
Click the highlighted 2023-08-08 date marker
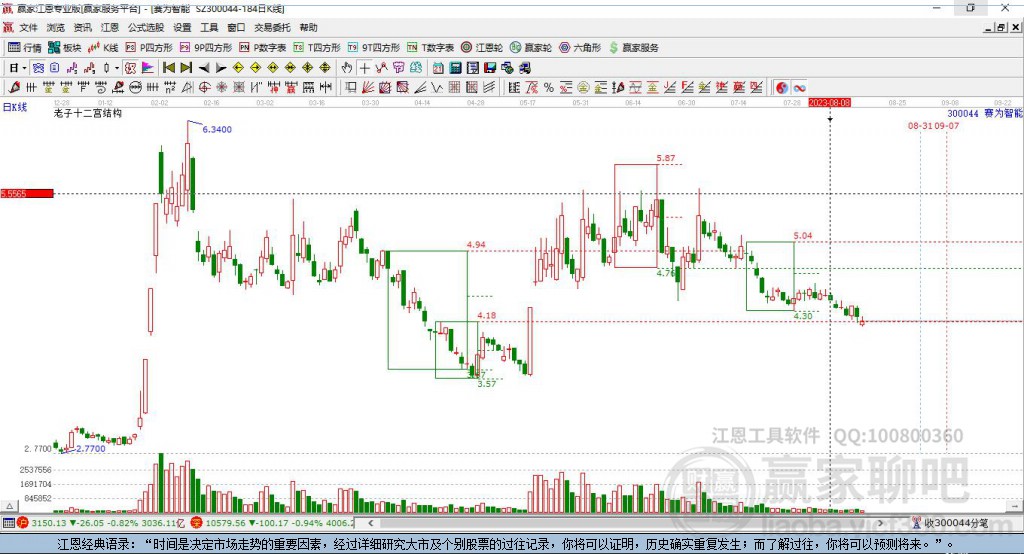(x=829, y=102)
